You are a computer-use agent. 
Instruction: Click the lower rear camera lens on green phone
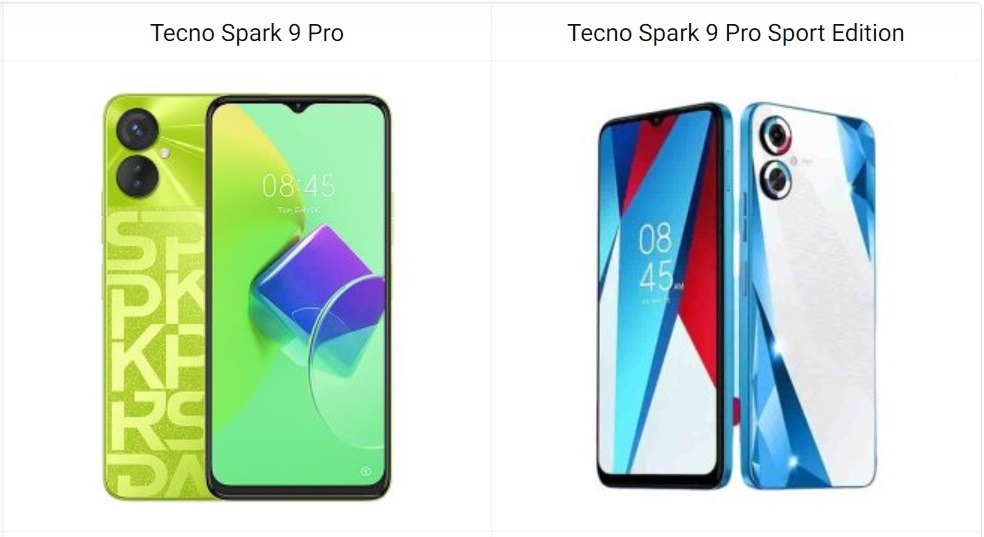click(x=137, y=176)
